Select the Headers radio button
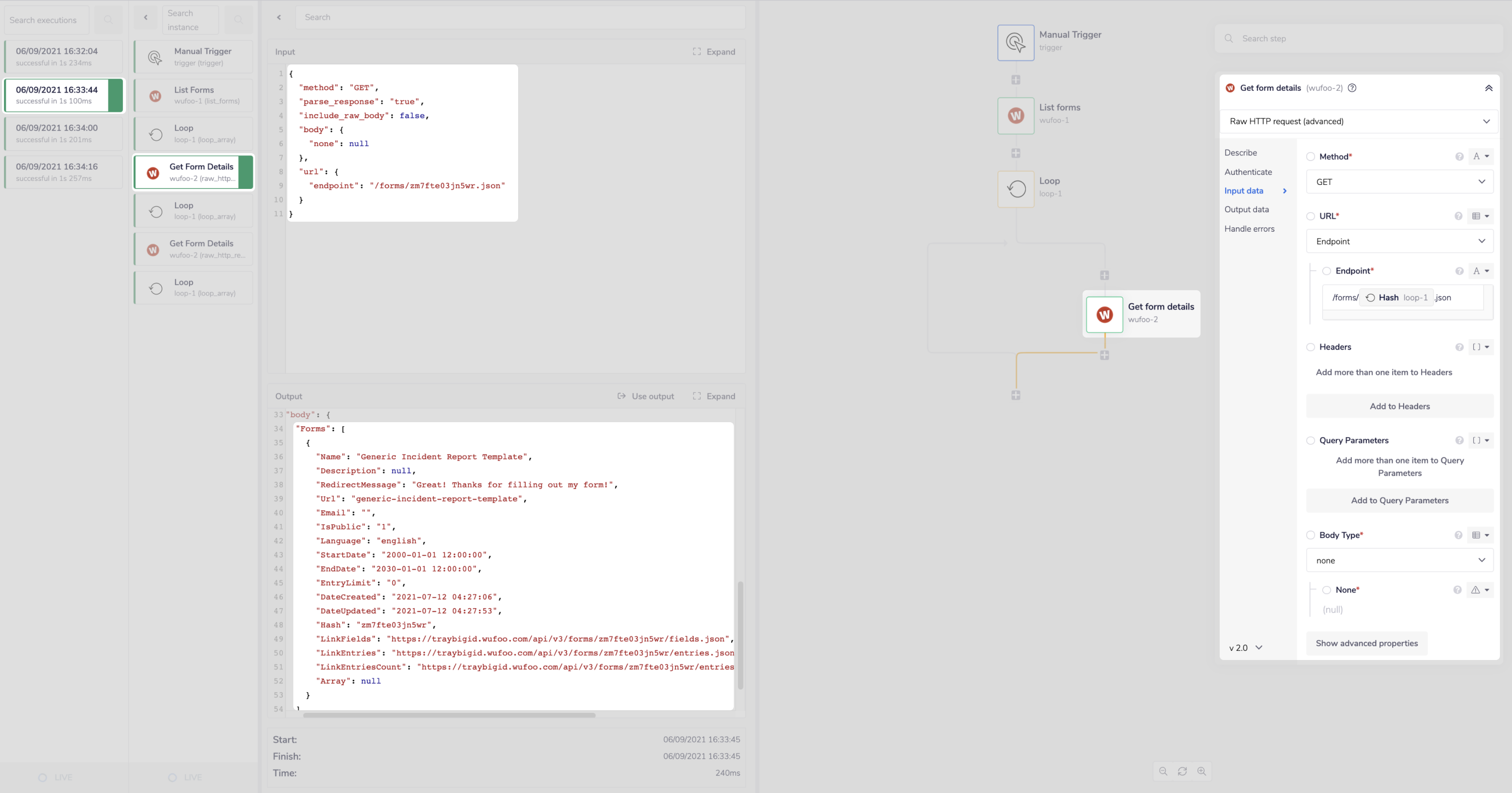 pyautogui.click(x=1311, y=347)
